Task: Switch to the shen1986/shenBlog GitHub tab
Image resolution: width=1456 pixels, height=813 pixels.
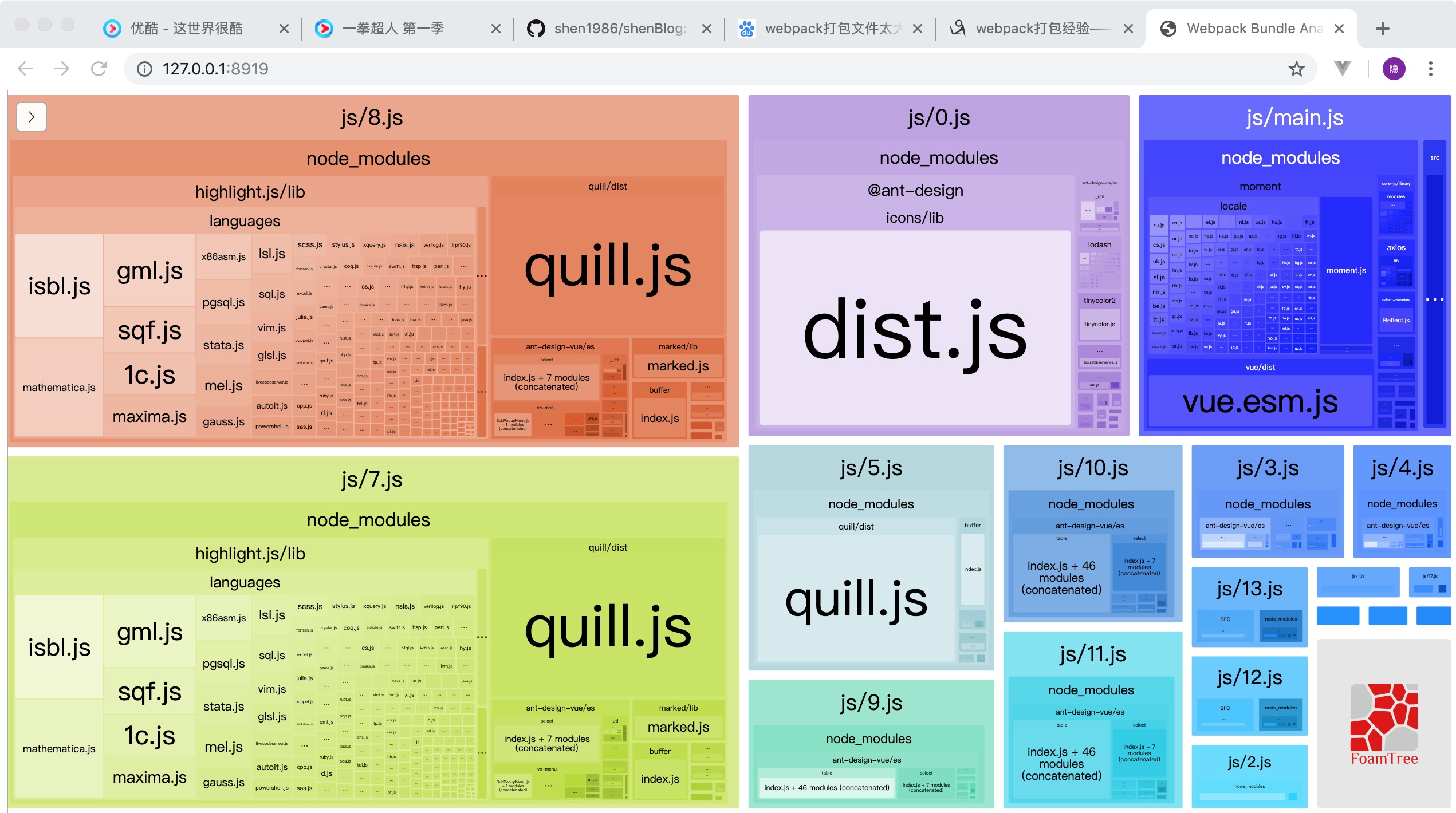Action: [619, 29]
